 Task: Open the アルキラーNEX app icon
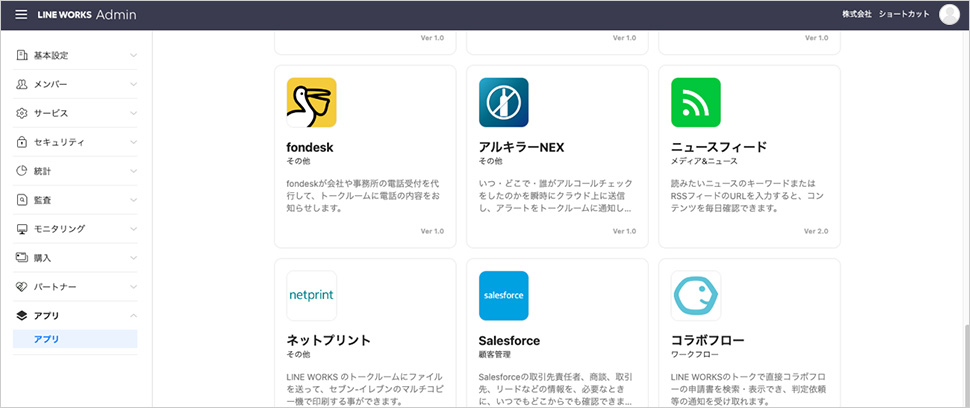pos(504,103)
